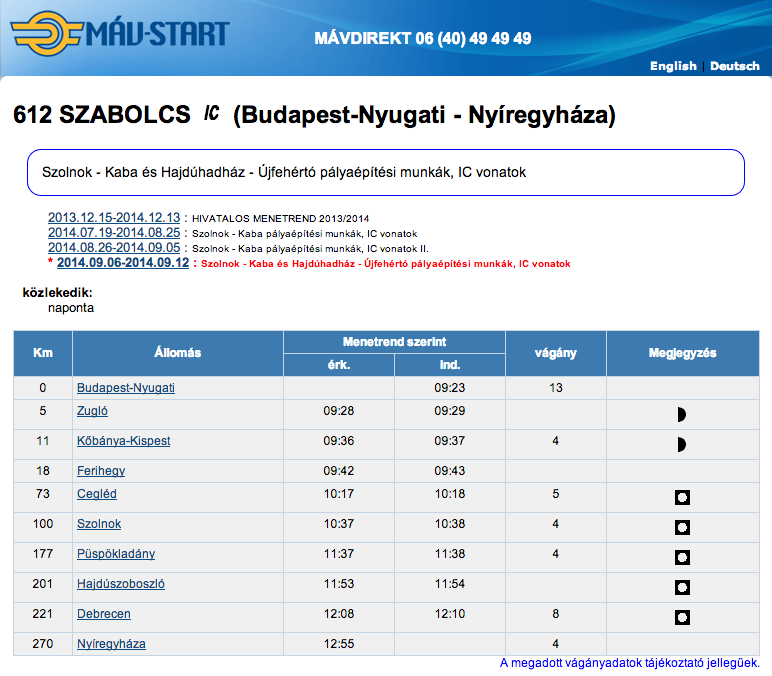Viewport: 772px width, 676px height.
Task: Click the 09:28 arrival time at Zugló
Action: click(339, 411)
